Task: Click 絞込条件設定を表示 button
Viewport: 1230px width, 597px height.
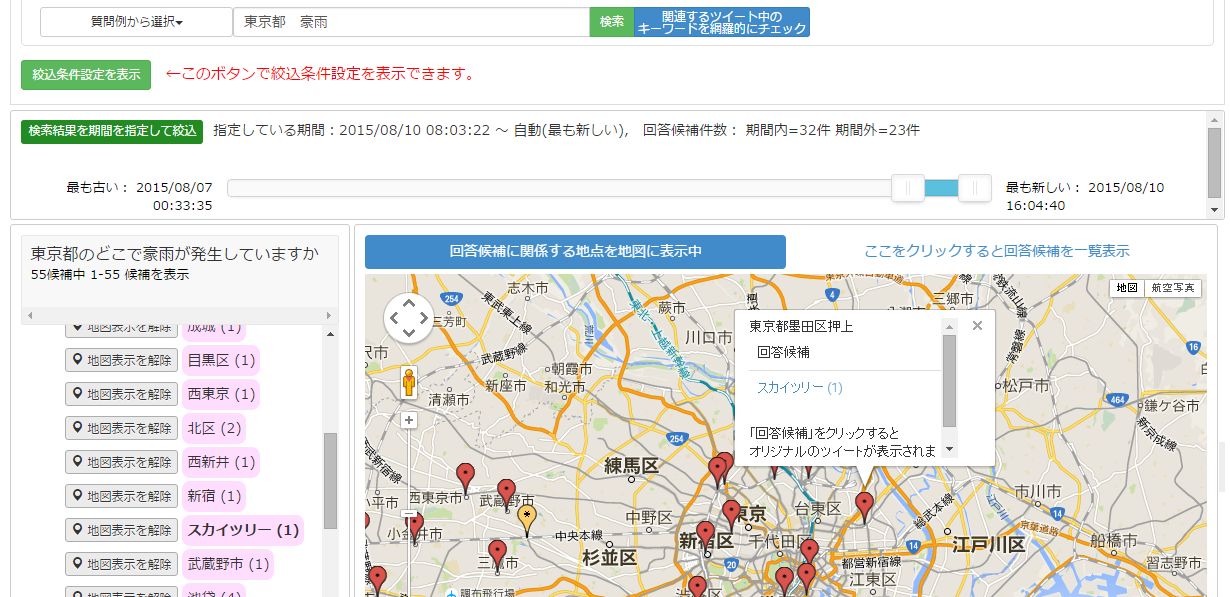Action: tap(86, 74)
